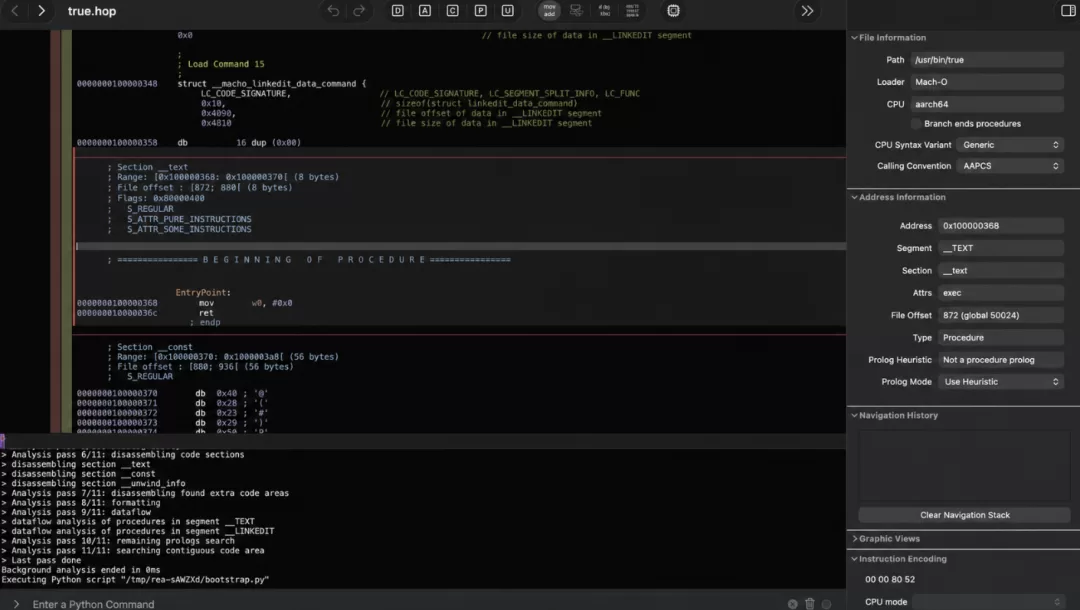Switch to control flow graph view
This screenshot has width=1080, height=610.
[576, 11]
